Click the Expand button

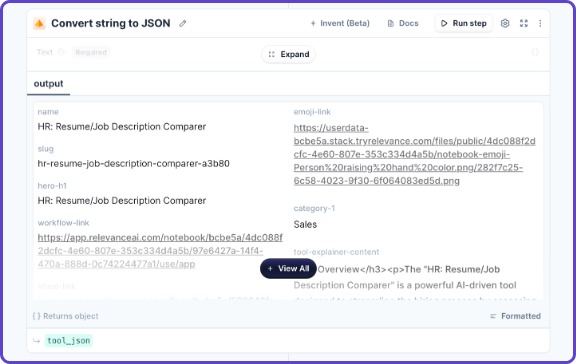tap(288, 54)
